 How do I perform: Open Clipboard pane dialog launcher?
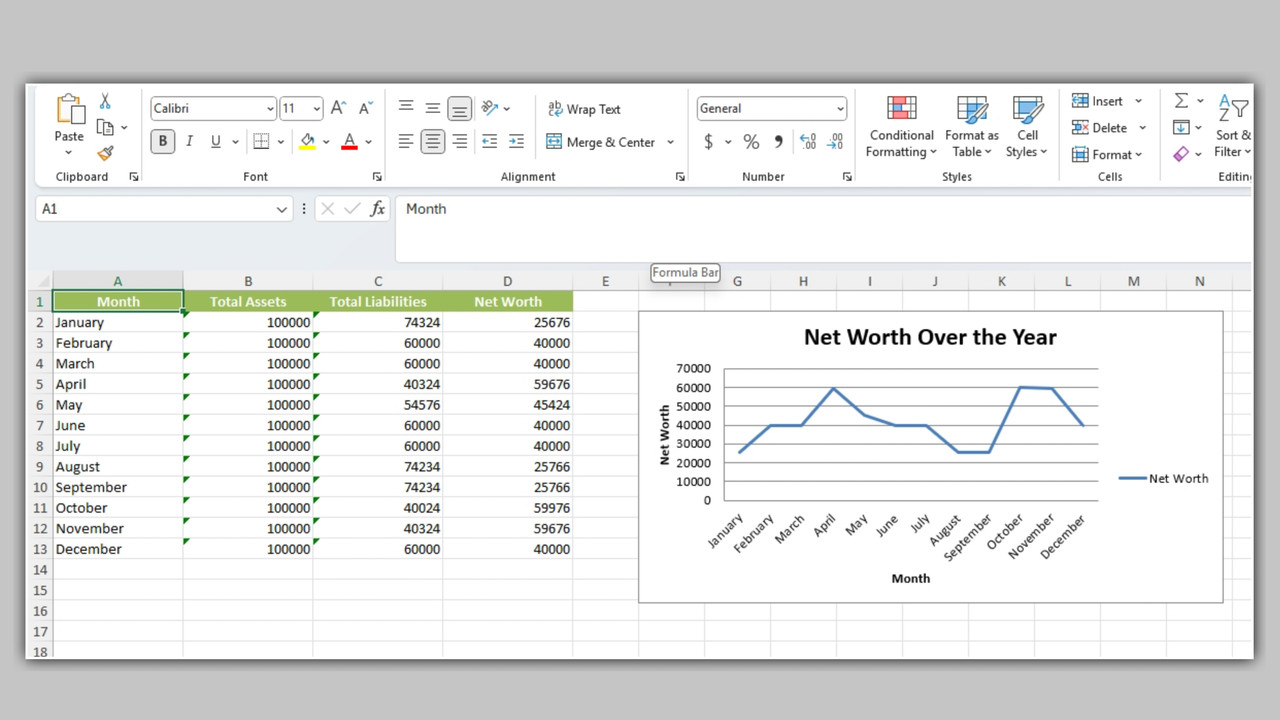point(134,177)
